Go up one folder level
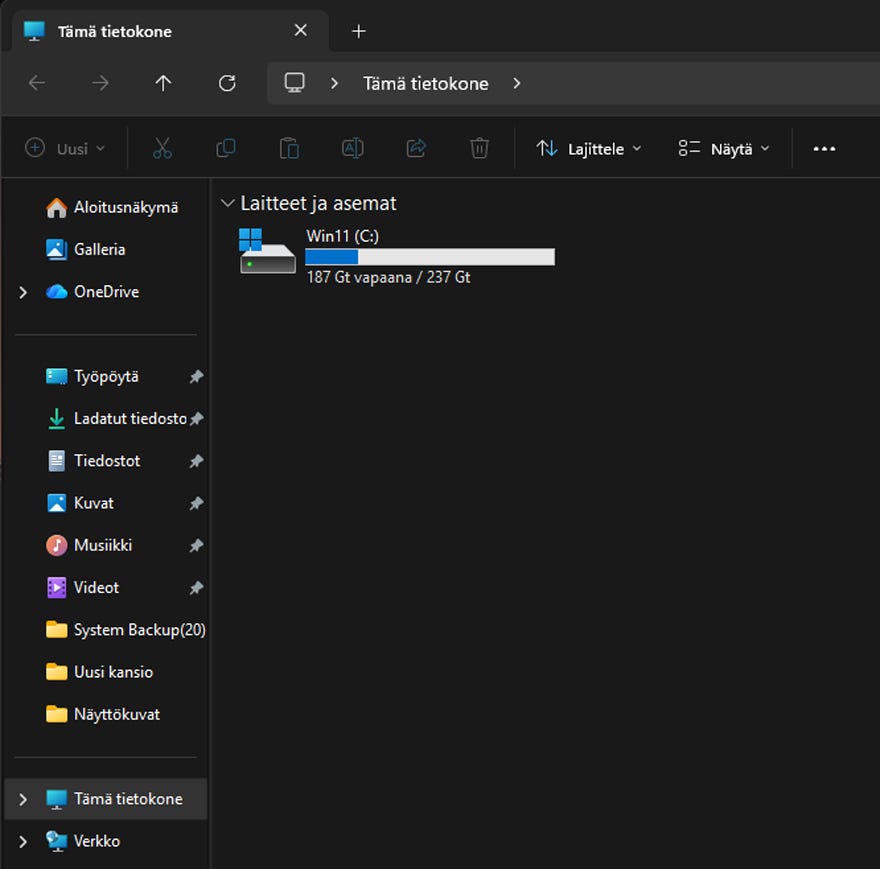Viewport: 880px width, 869px height. [163, 83]
